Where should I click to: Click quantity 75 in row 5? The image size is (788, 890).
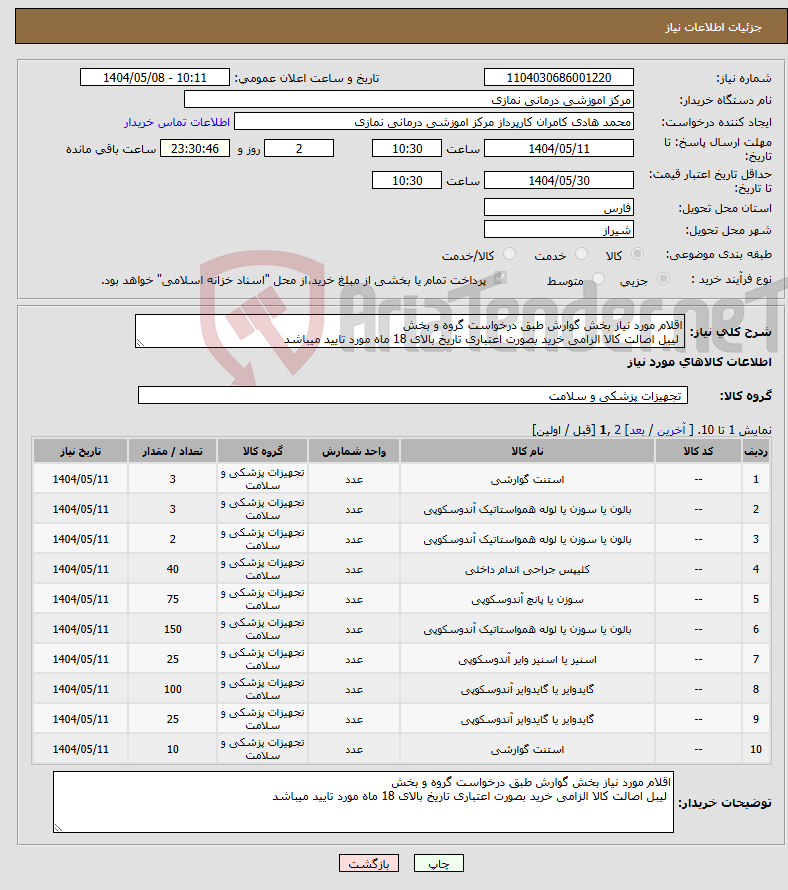pyautogui.click(x=173, y=599)
